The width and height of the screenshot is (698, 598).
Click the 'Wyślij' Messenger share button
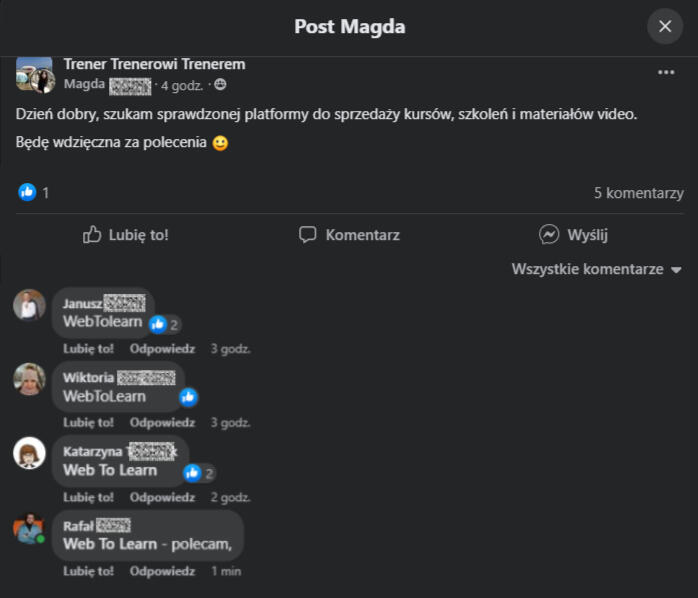tap(574, 235)
